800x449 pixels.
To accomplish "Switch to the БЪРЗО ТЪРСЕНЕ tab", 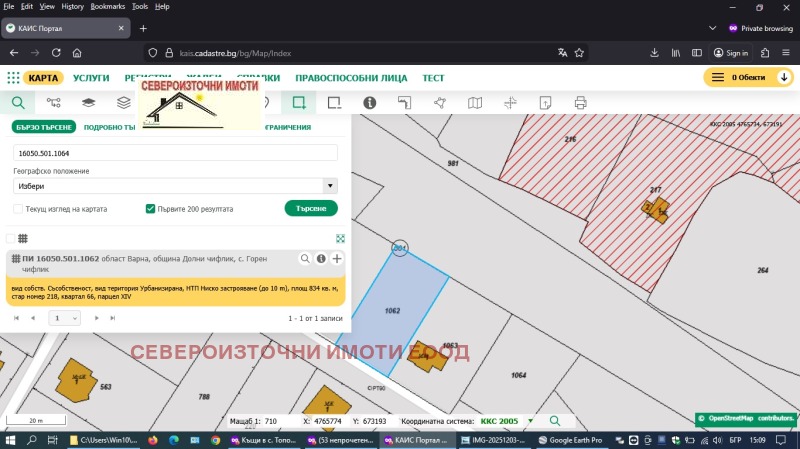I will 43,127.
